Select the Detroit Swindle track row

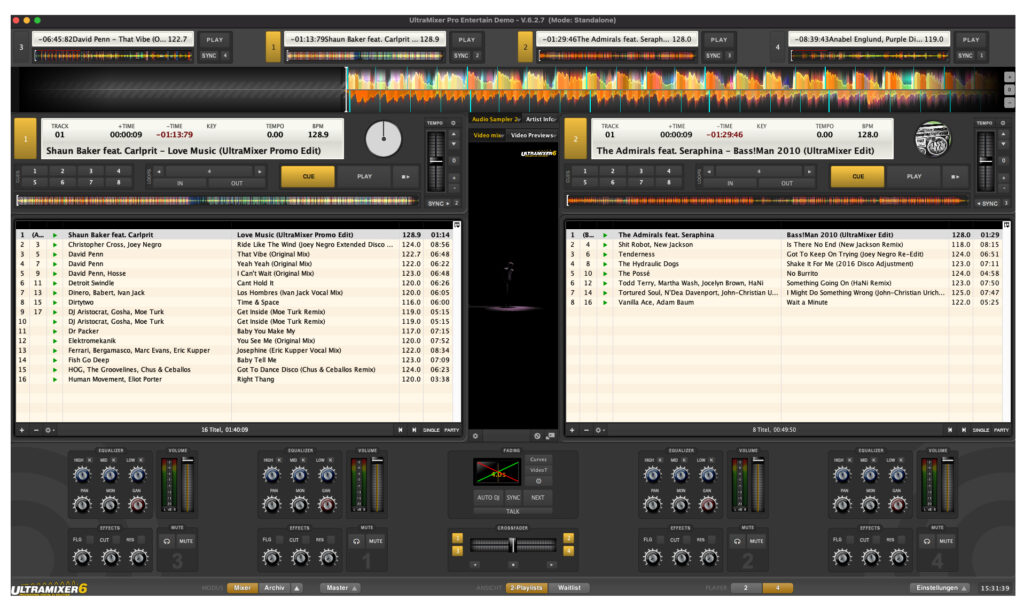click(100, 283)
